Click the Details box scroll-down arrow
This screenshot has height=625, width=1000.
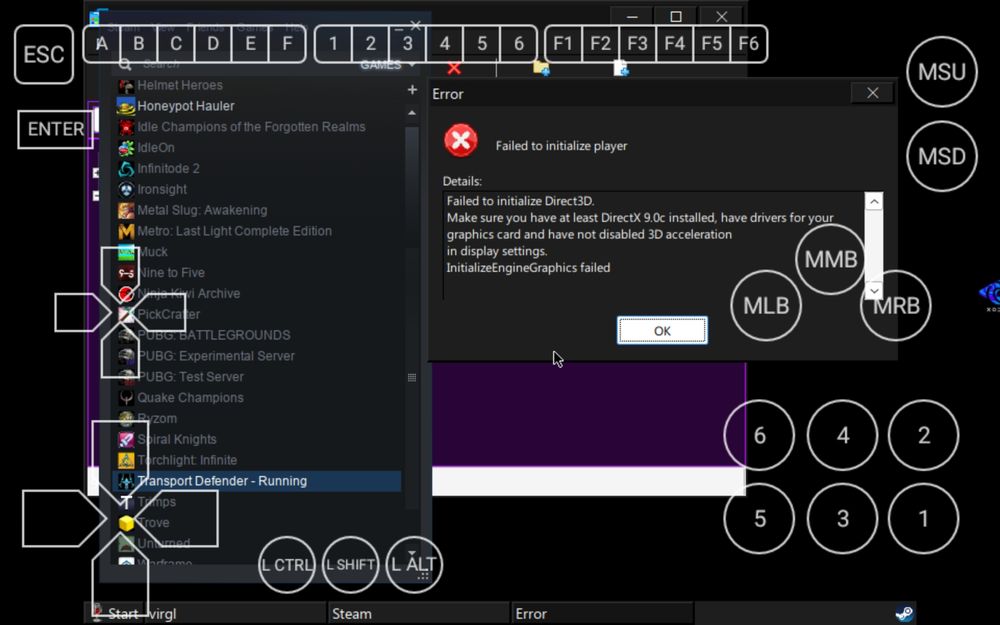tap(874, 291)
